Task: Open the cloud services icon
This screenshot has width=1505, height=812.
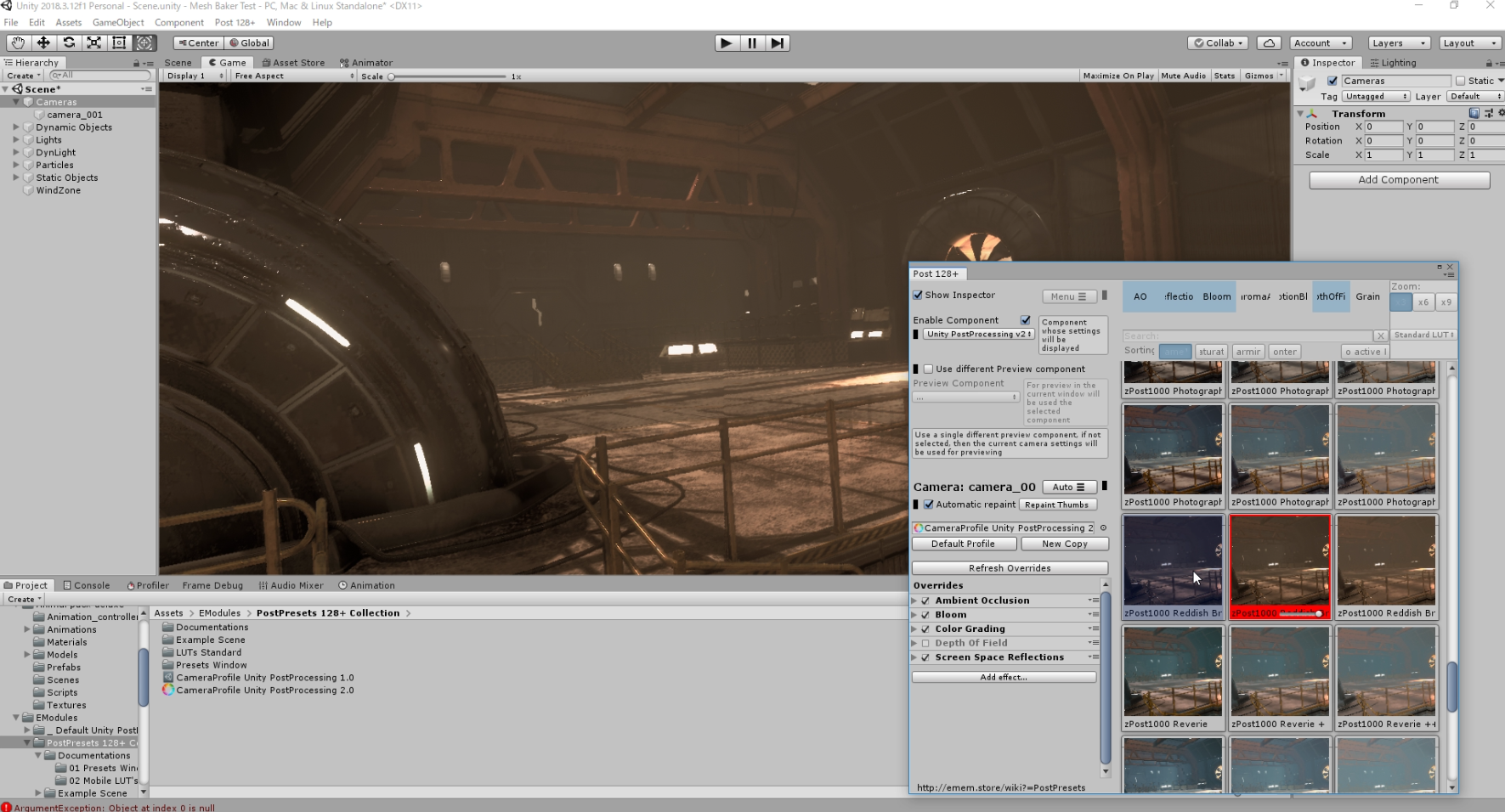Action: 1269,43
